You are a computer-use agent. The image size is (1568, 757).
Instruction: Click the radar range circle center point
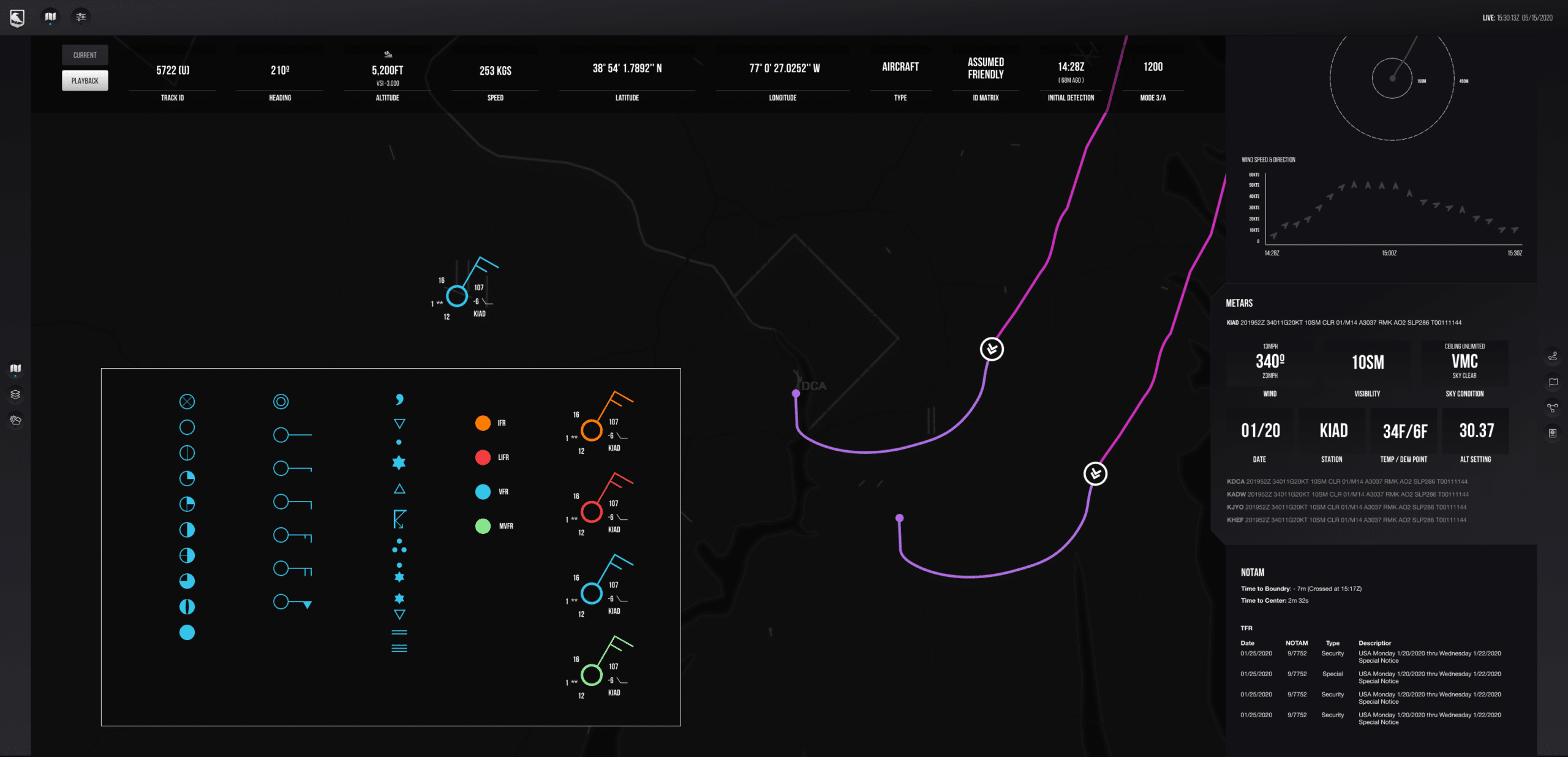point(1392,78)
